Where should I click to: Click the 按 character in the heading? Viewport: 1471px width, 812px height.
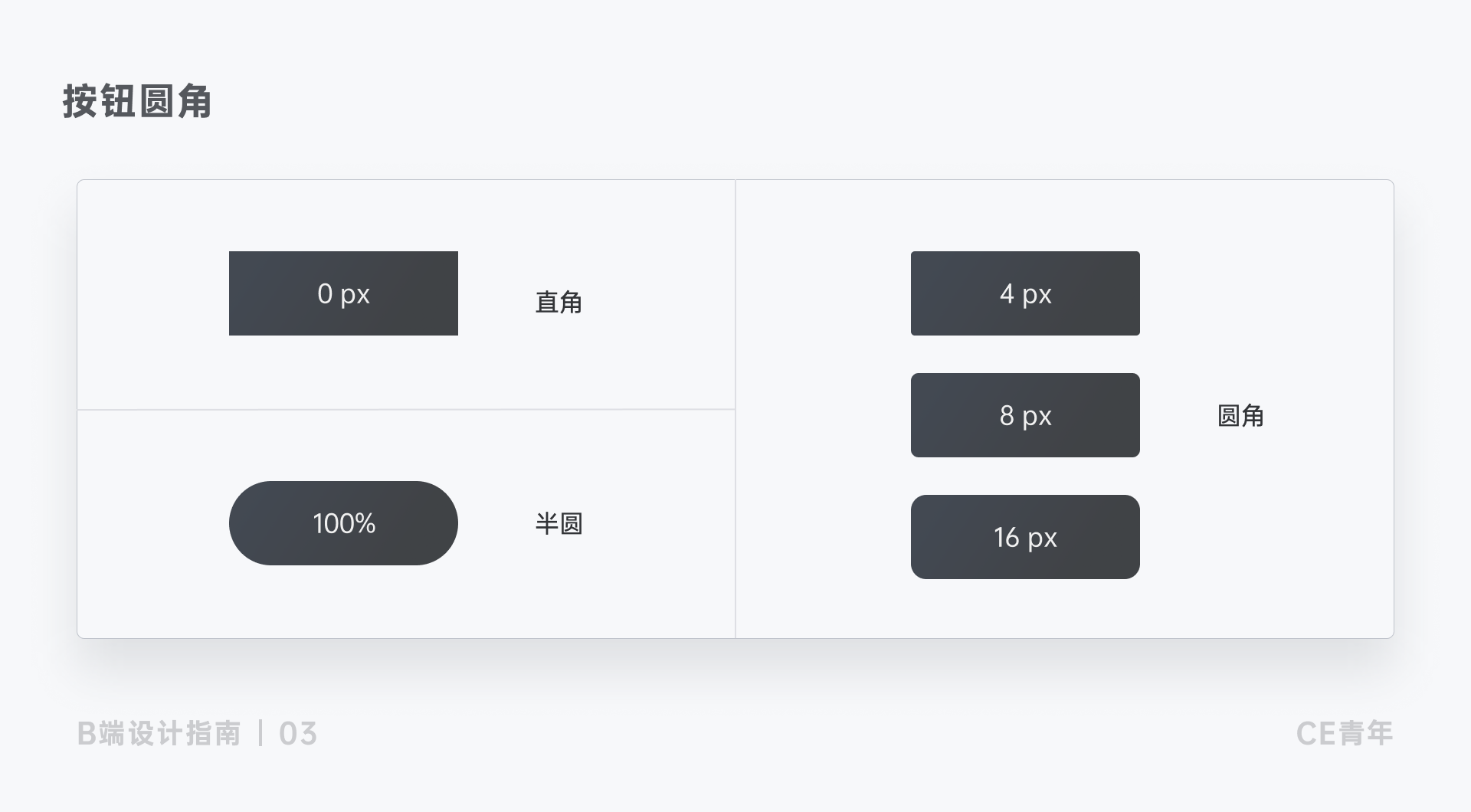(80, 101)
